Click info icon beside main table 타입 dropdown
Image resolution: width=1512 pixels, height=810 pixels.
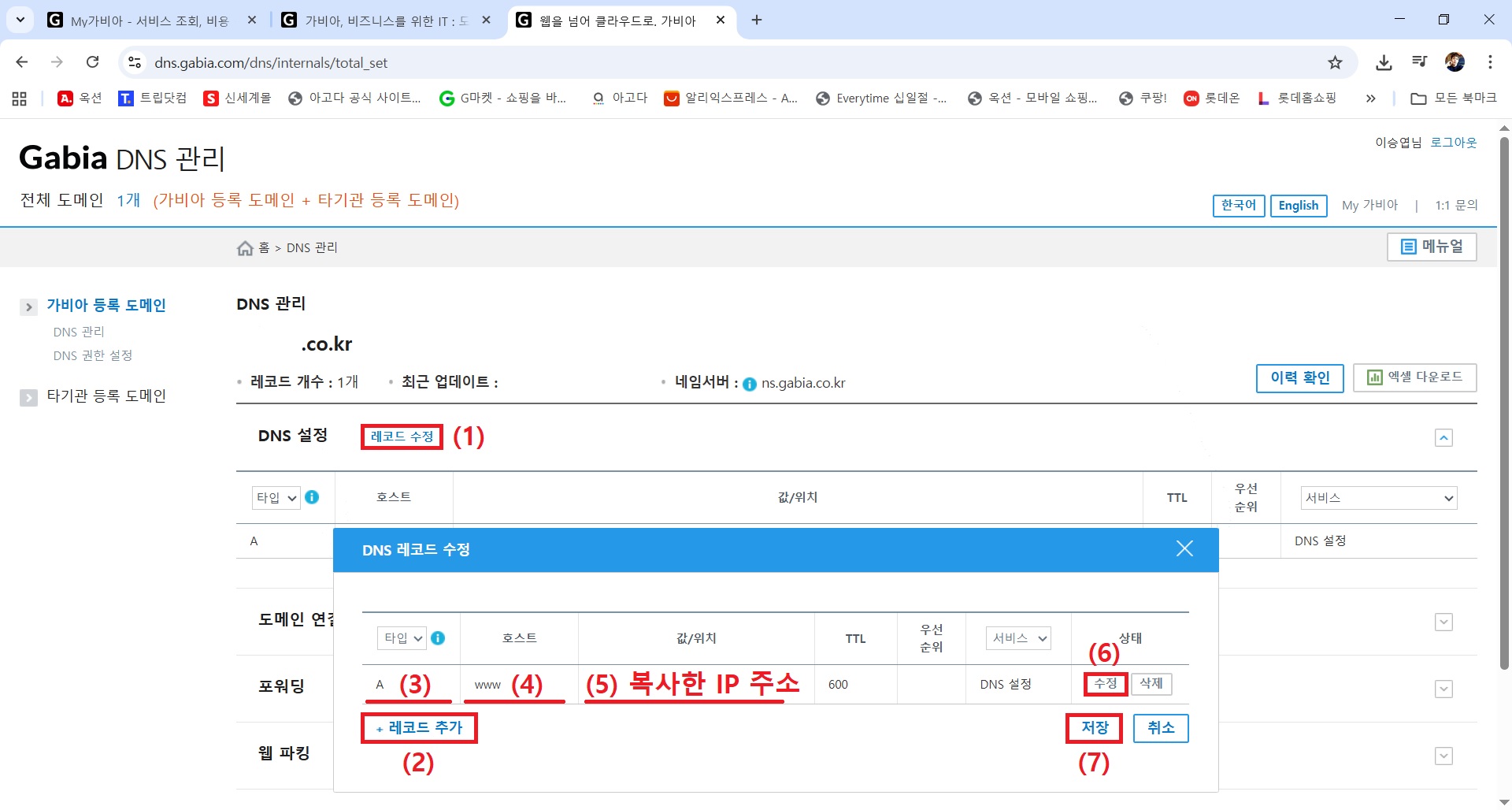(312, 497)
